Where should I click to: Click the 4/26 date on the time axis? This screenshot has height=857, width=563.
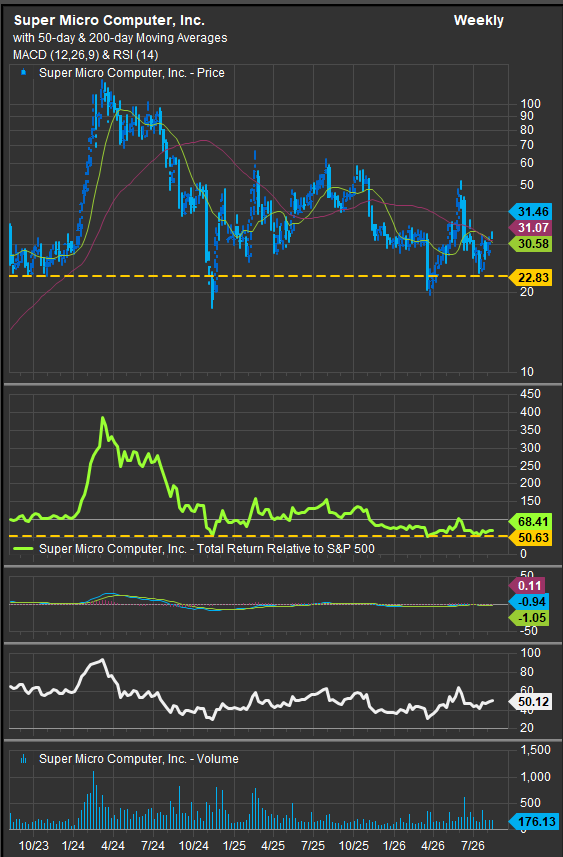pyautogui.click(x=433, y=846)
